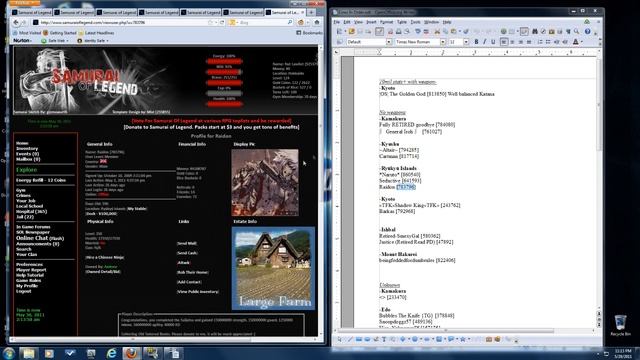Screen dimensions: 640x360
Task: Click the Health bar in the game header
Action: (224, 104)
